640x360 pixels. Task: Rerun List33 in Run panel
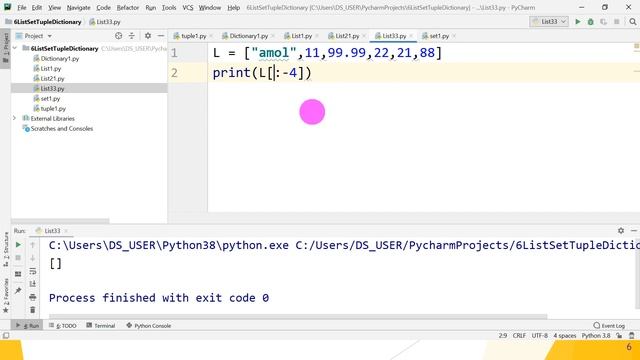click(18, 245)
